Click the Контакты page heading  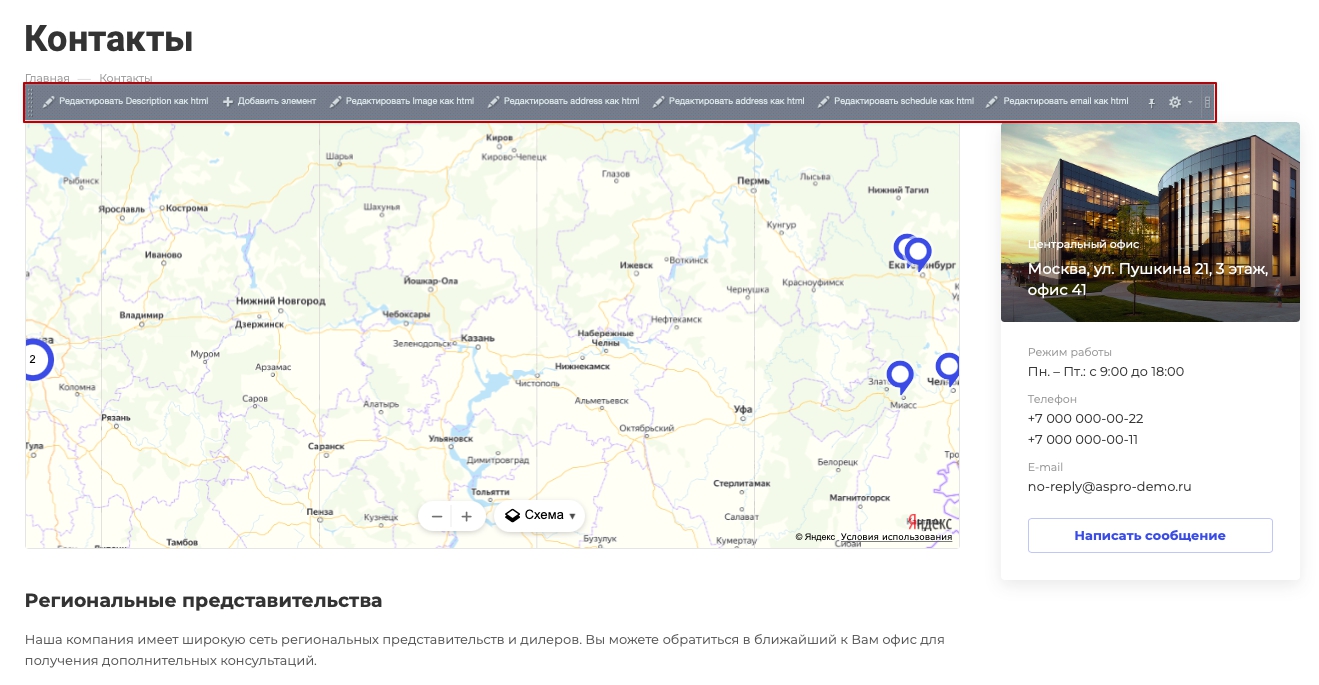(x=108, y=38)
